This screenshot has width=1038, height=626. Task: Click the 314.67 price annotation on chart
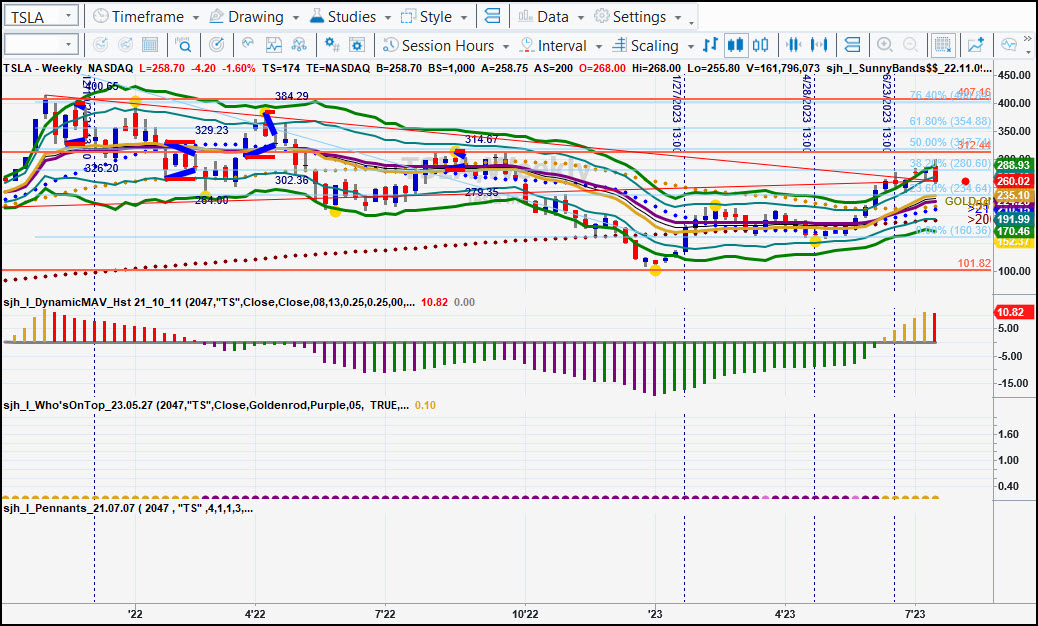(x=481, y=139)
